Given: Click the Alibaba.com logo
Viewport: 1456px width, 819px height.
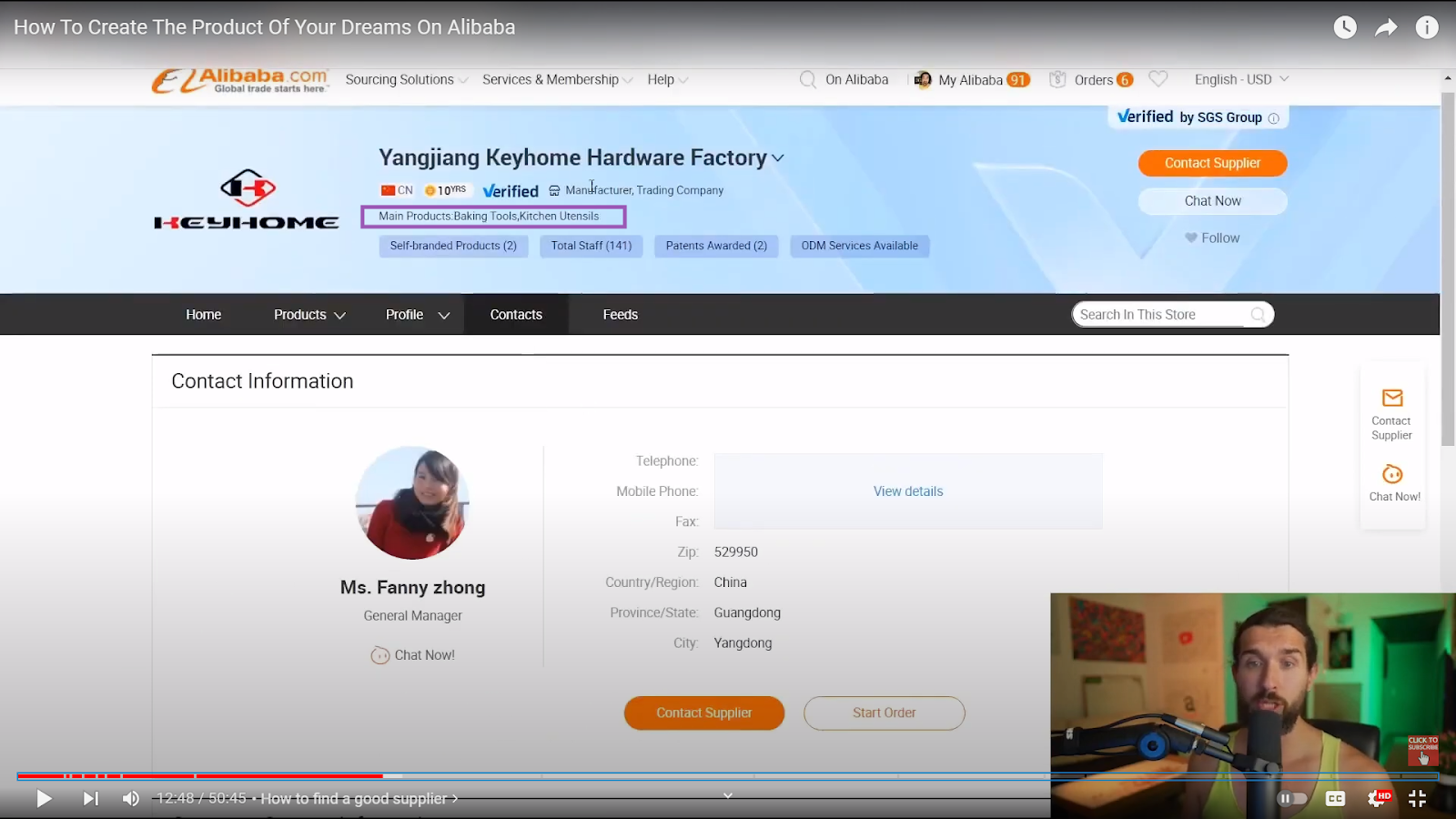Looking at the screenshot, I should pos(240,80).
